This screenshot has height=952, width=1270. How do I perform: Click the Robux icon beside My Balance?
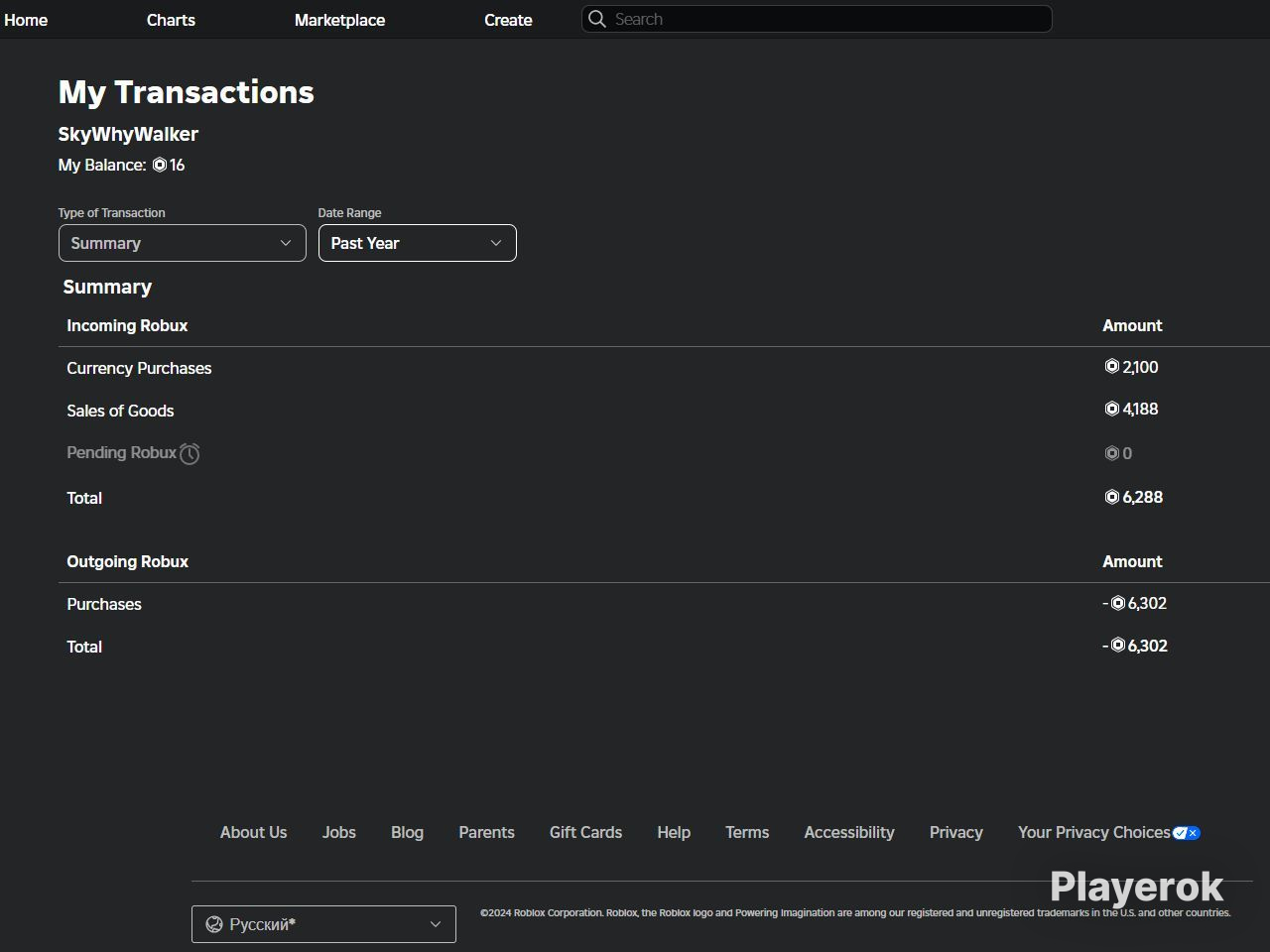point(160,165)
